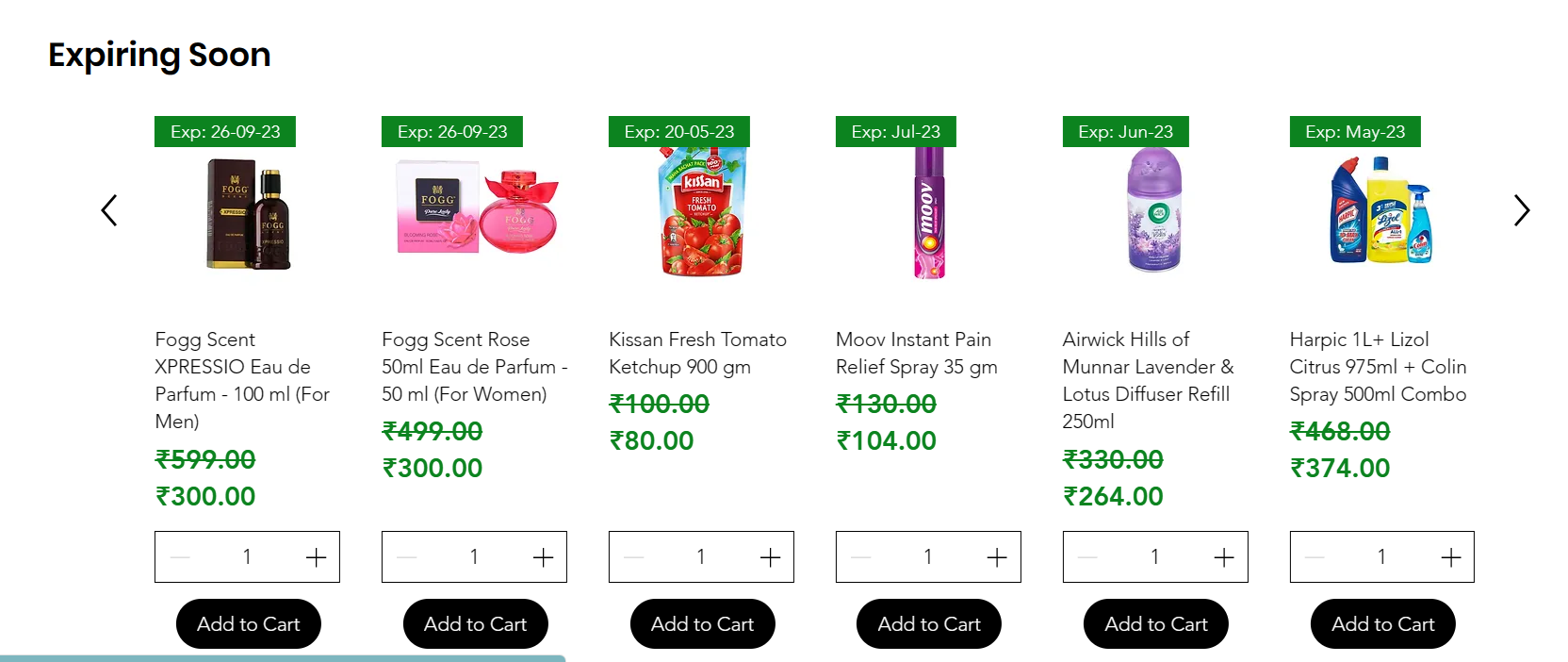Open the Moov spray product image
1568x662 pixels.
(x=928, y=212)
